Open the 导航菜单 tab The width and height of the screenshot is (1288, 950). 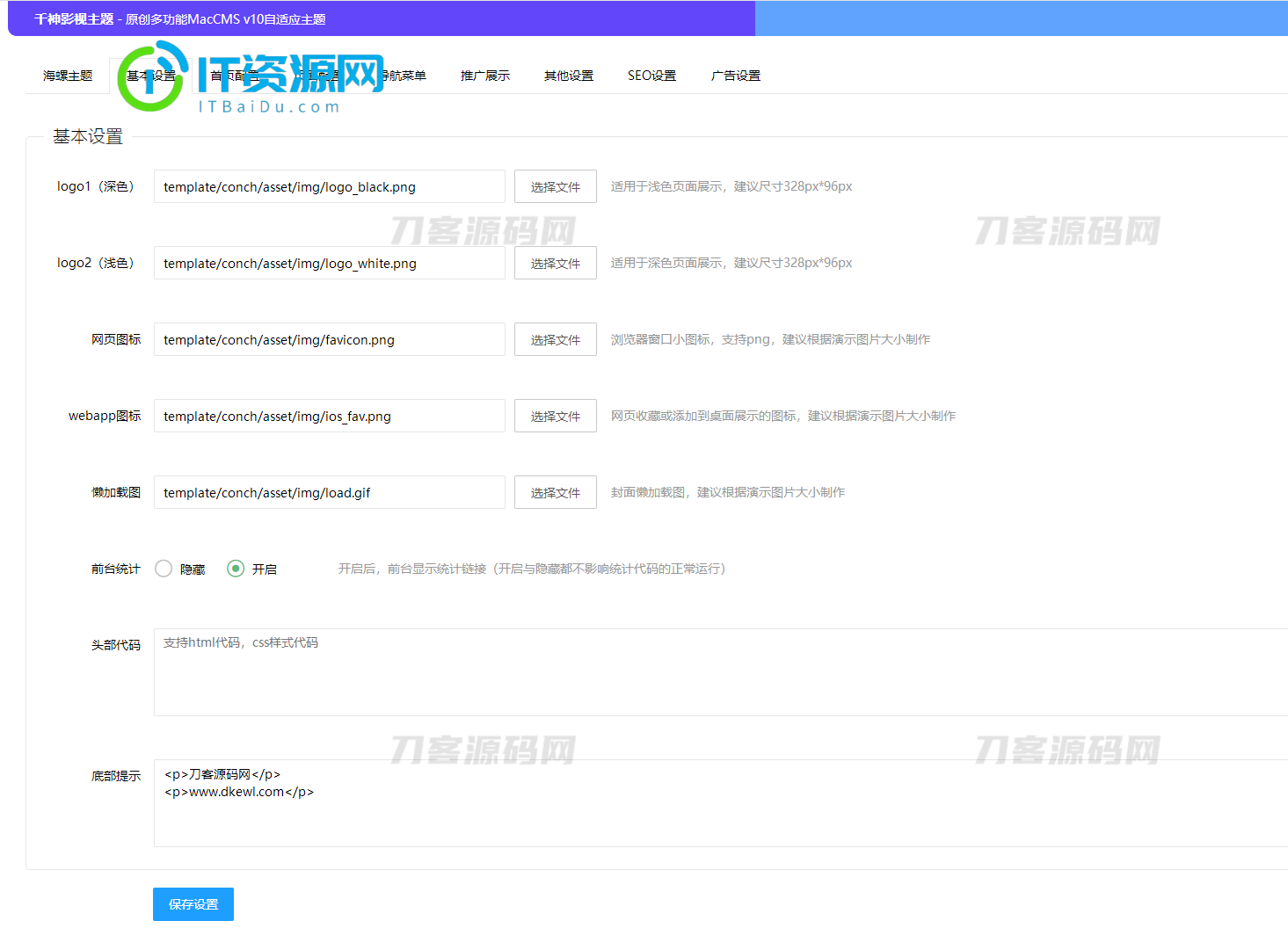point(402,76)
